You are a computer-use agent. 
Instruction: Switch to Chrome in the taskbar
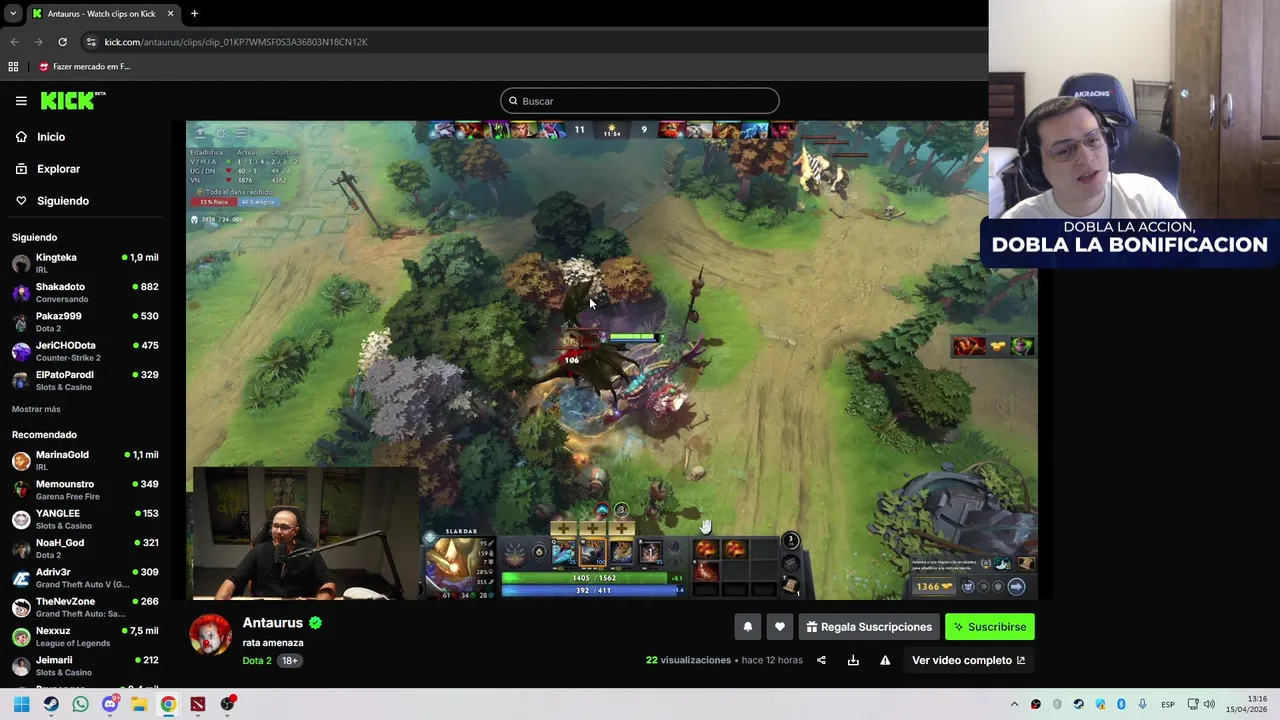(168, 704)
